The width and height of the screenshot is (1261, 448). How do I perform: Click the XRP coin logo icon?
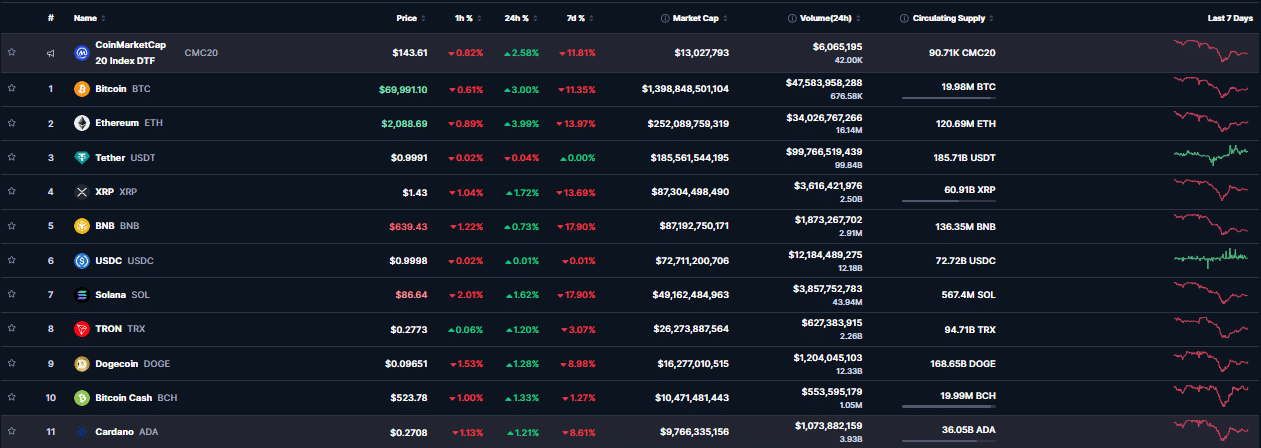pyautogui.click(x=82, y=192)
